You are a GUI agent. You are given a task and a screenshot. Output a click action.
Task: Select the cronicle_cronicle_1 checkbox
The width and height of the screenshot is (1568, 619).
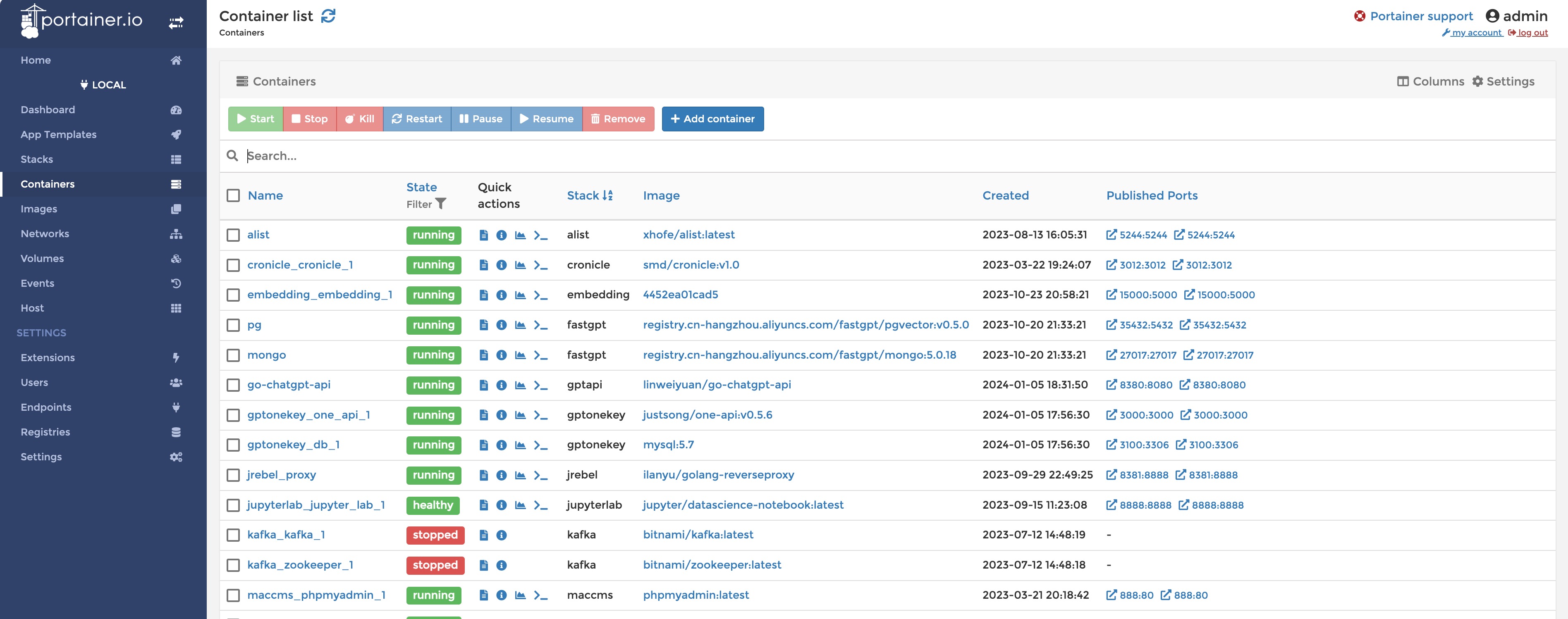click(x=233, y=265)
